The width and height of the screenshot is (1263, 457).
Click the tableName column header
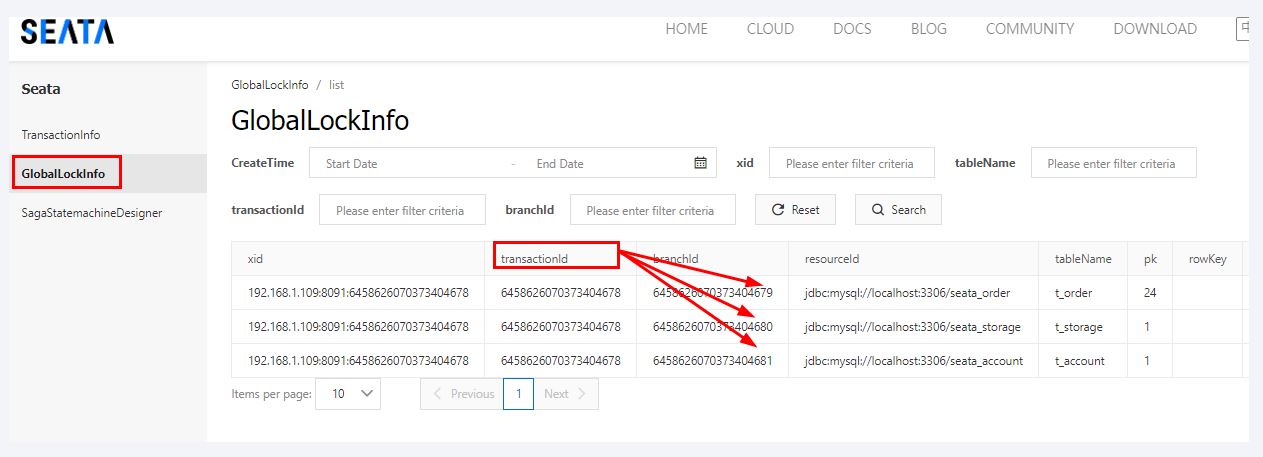click(x=1083, y=259)
